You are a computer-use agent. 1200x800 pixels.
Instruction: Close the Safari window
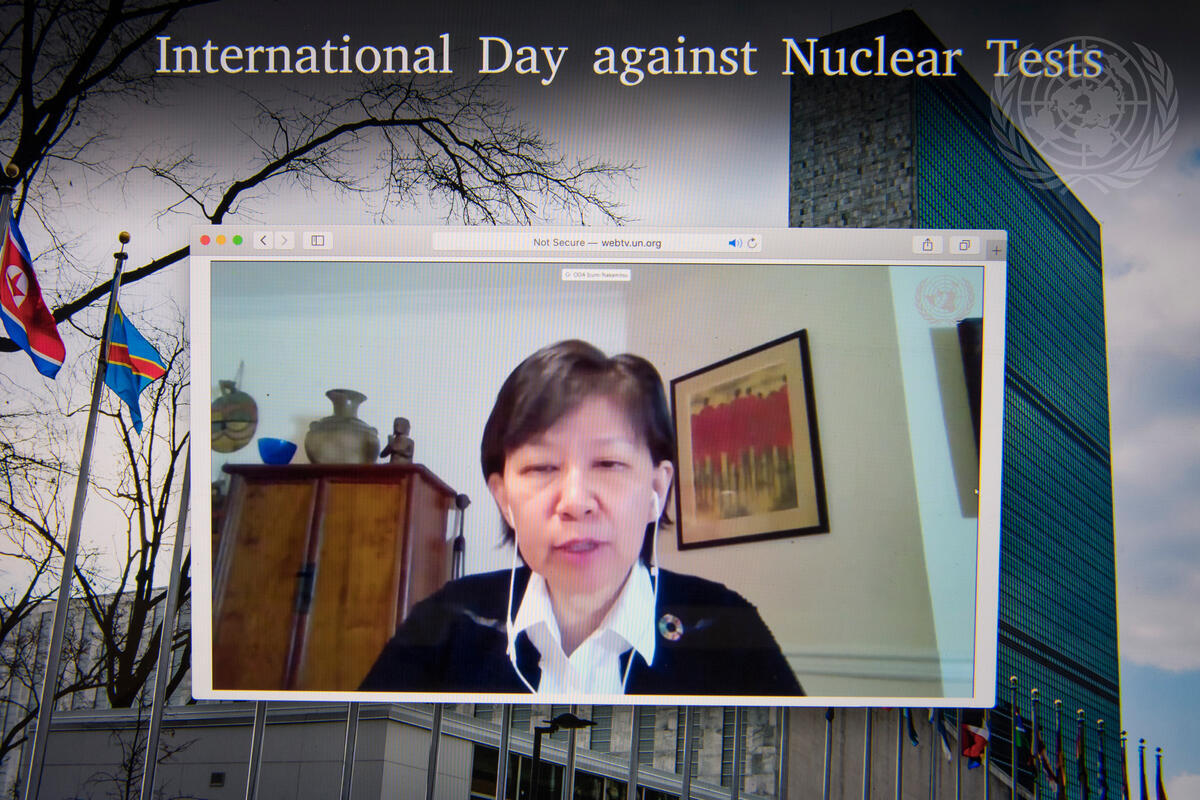point(205,240)
